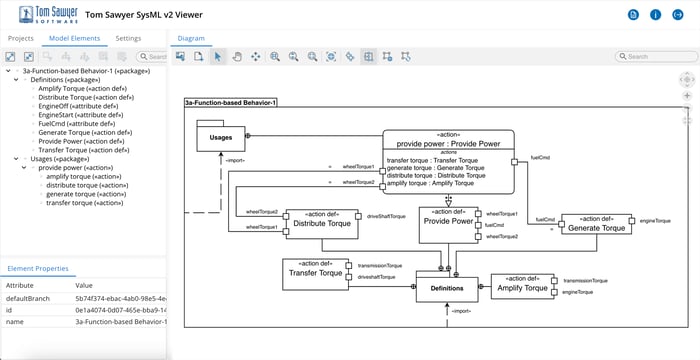Click the third magnifier zoom tool icon

(312, 56)
